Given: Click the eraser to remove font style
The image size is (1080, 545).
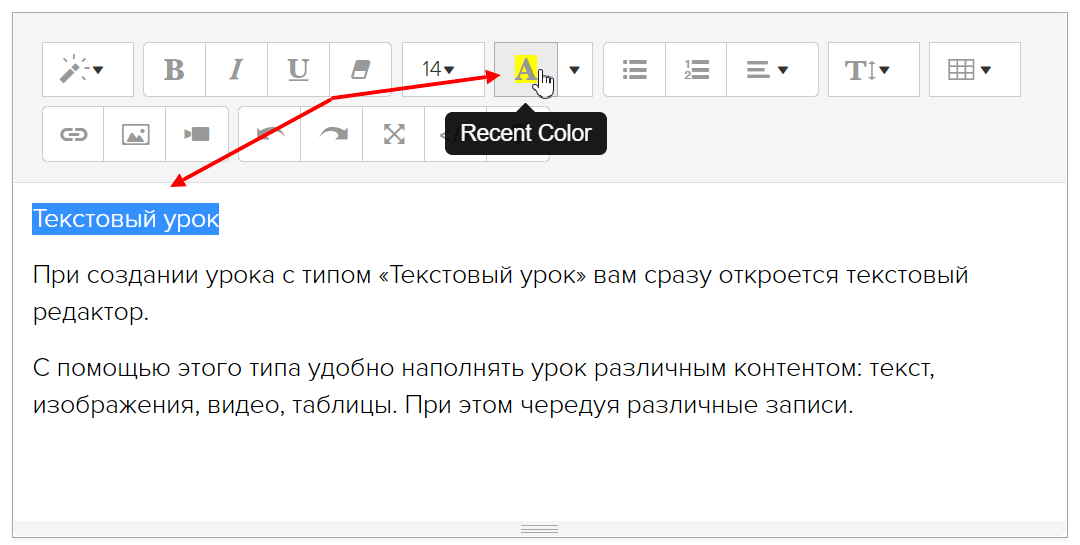Looking at the screenshot, I should [x=360, y=70].
